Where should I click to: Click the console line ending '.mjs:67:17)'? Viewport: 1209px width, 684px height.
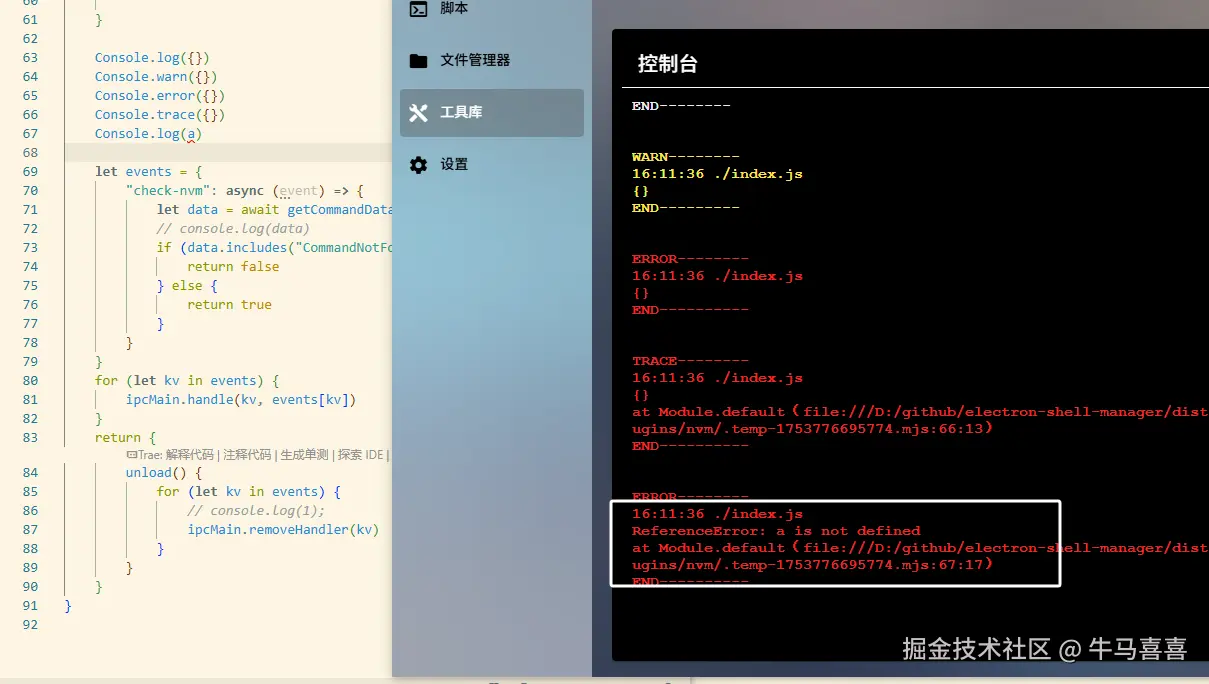[812, 565]
